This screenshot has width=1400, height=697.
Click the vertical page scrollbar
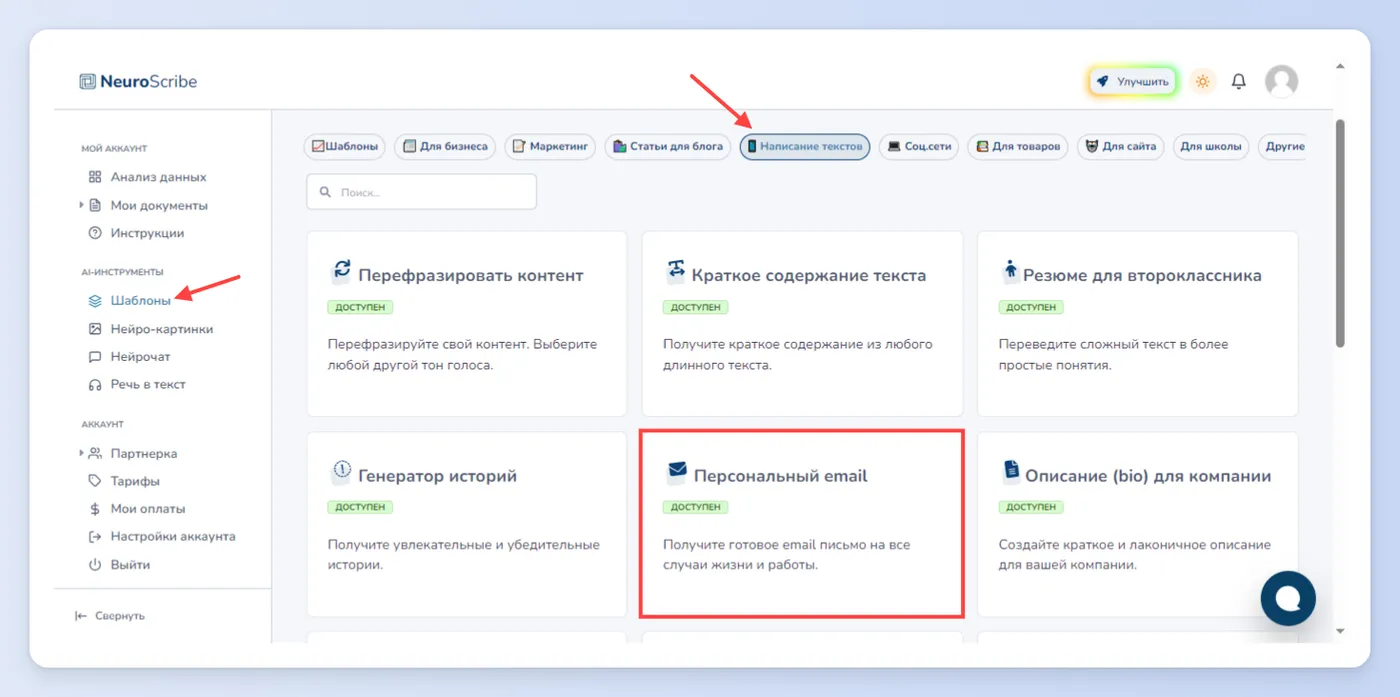1340,234
